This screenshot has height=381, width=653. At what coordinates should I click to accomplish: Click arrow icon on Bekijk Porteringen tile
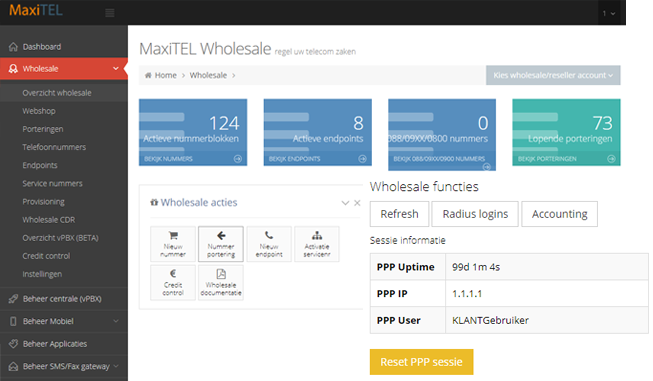[x=611, y=159]
